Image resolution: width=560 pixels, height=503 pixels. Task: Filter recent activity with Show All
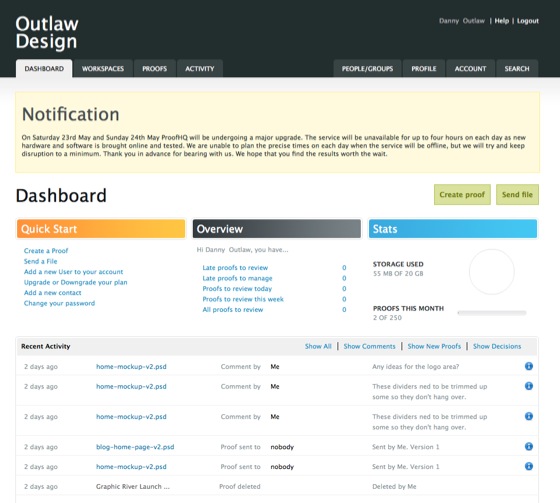[318, 346]
